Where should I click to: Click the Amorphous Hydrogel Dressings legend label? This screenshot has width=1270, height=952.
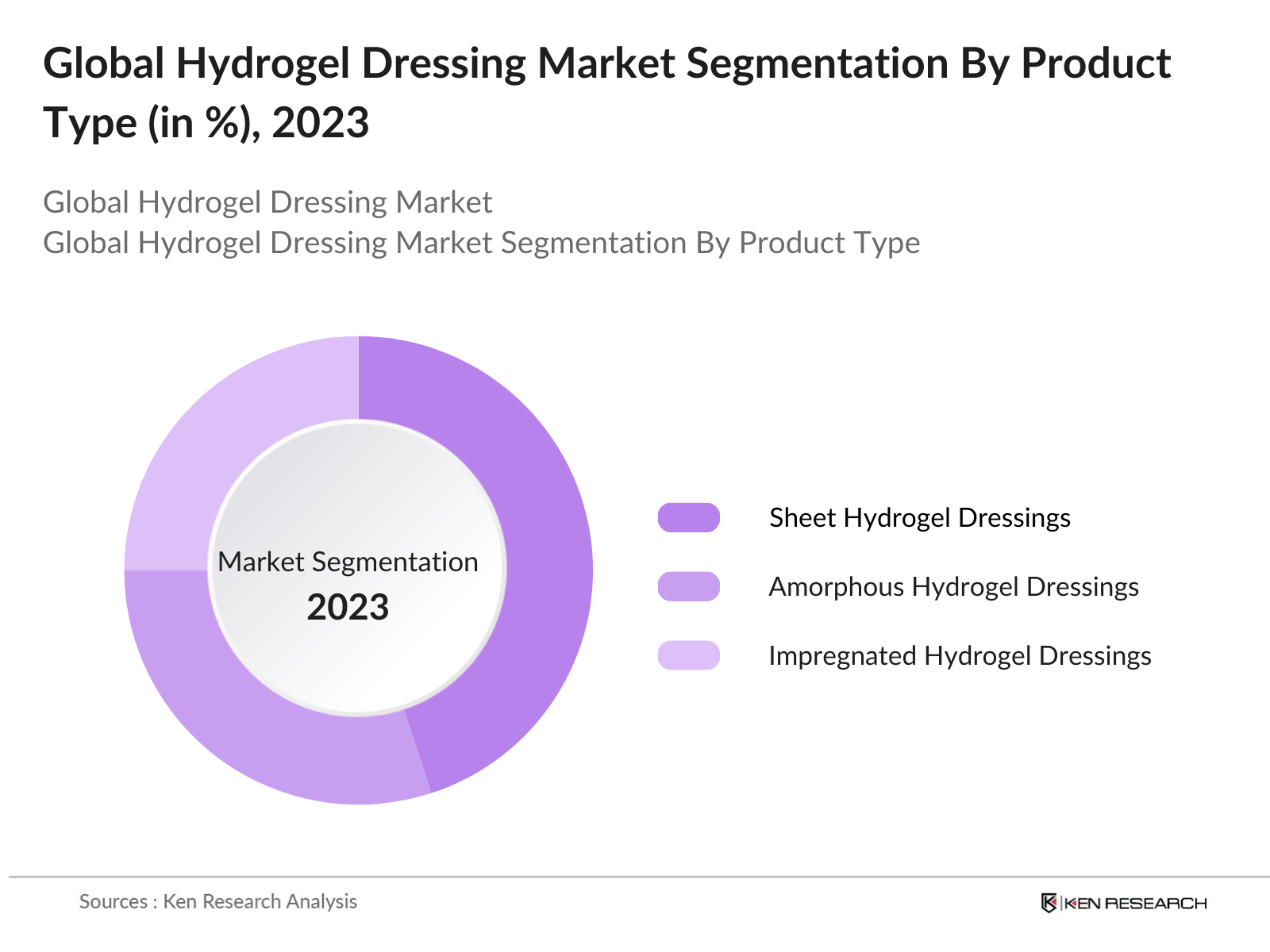[x=953, y=586]
